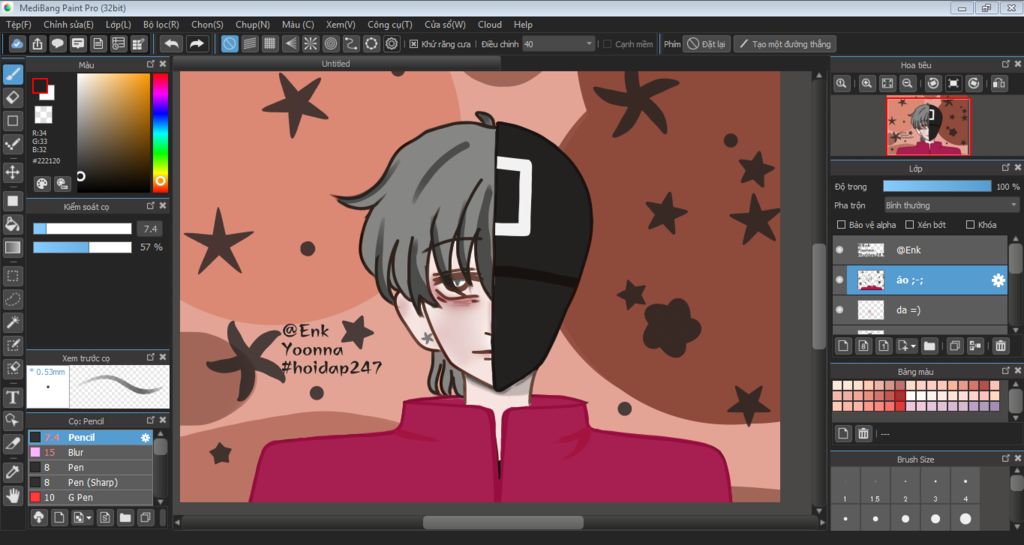
Task: Enable the parallel lines snap guide
Action: click(249, 44)
